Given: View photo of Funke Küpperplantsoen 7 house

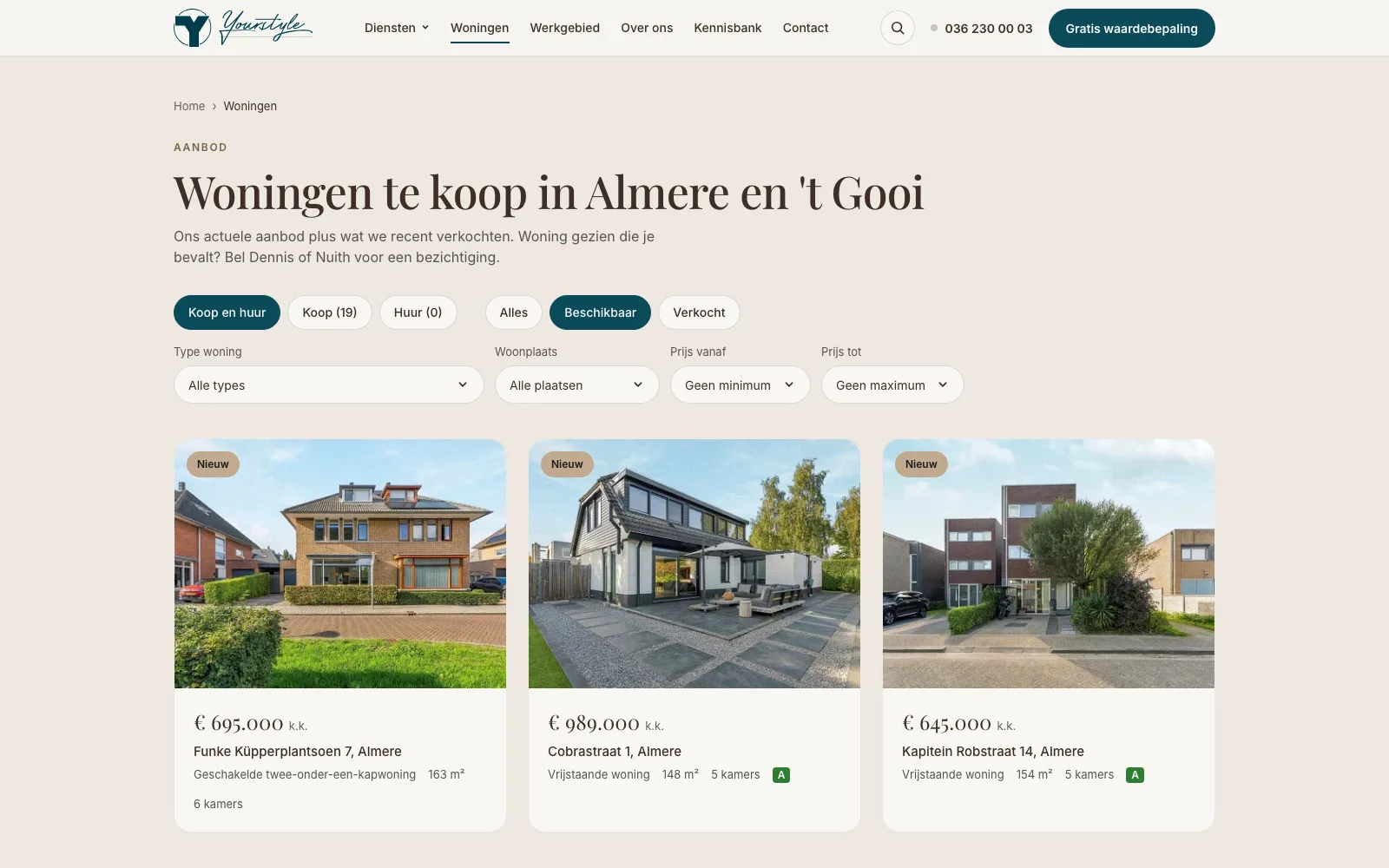Looking at the screenshot, I should point(340,564).
